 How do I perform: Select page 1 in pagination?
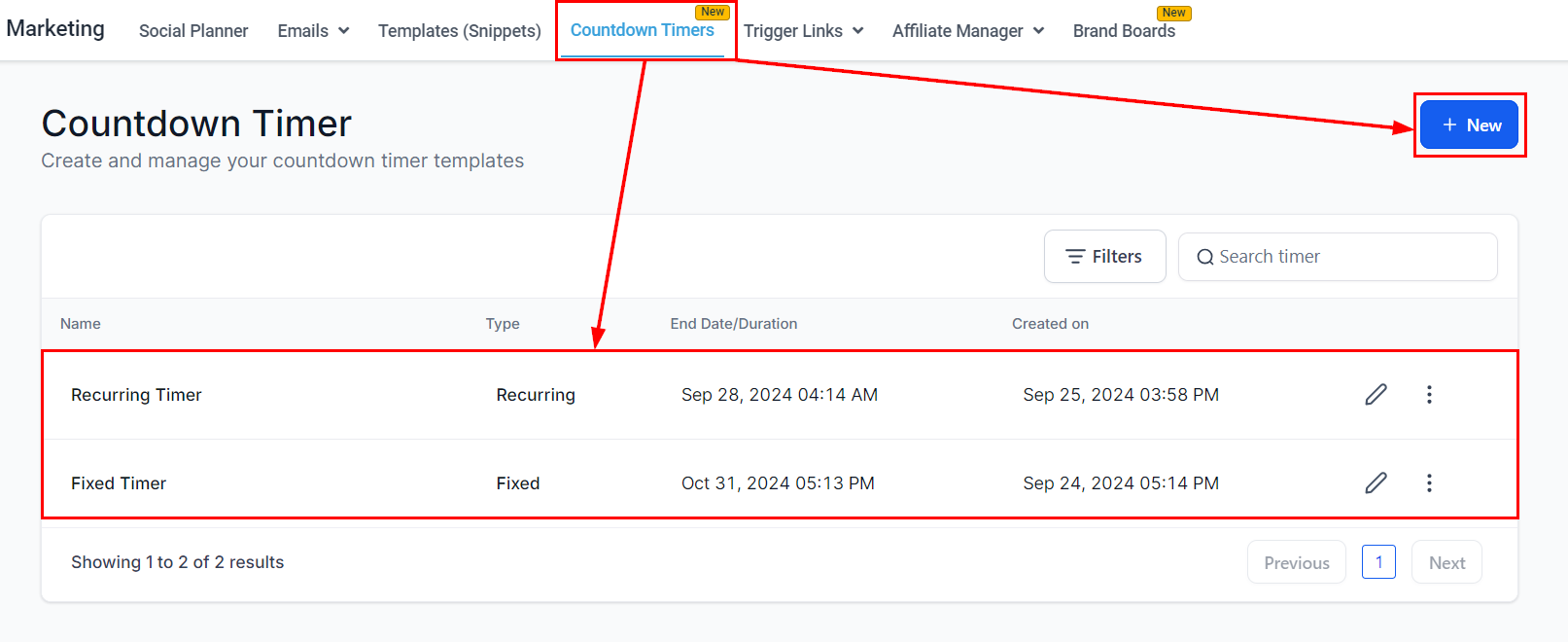tap(1378, 562)
